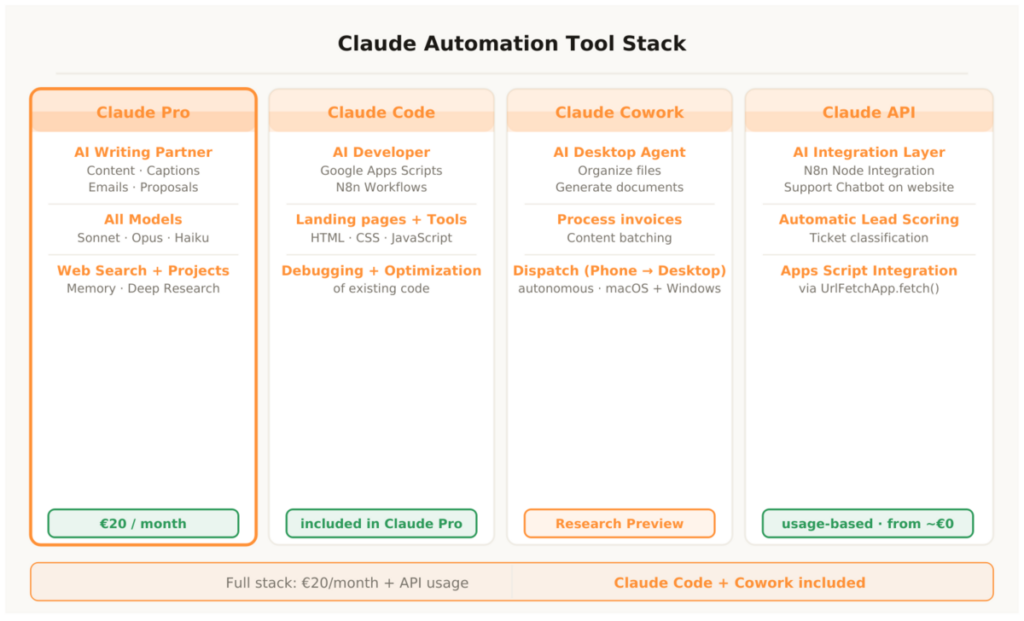This screenshot has height=621, width=1024.
Task: Click the Automatic Lead Scoring heading
Action: (869, 219)
